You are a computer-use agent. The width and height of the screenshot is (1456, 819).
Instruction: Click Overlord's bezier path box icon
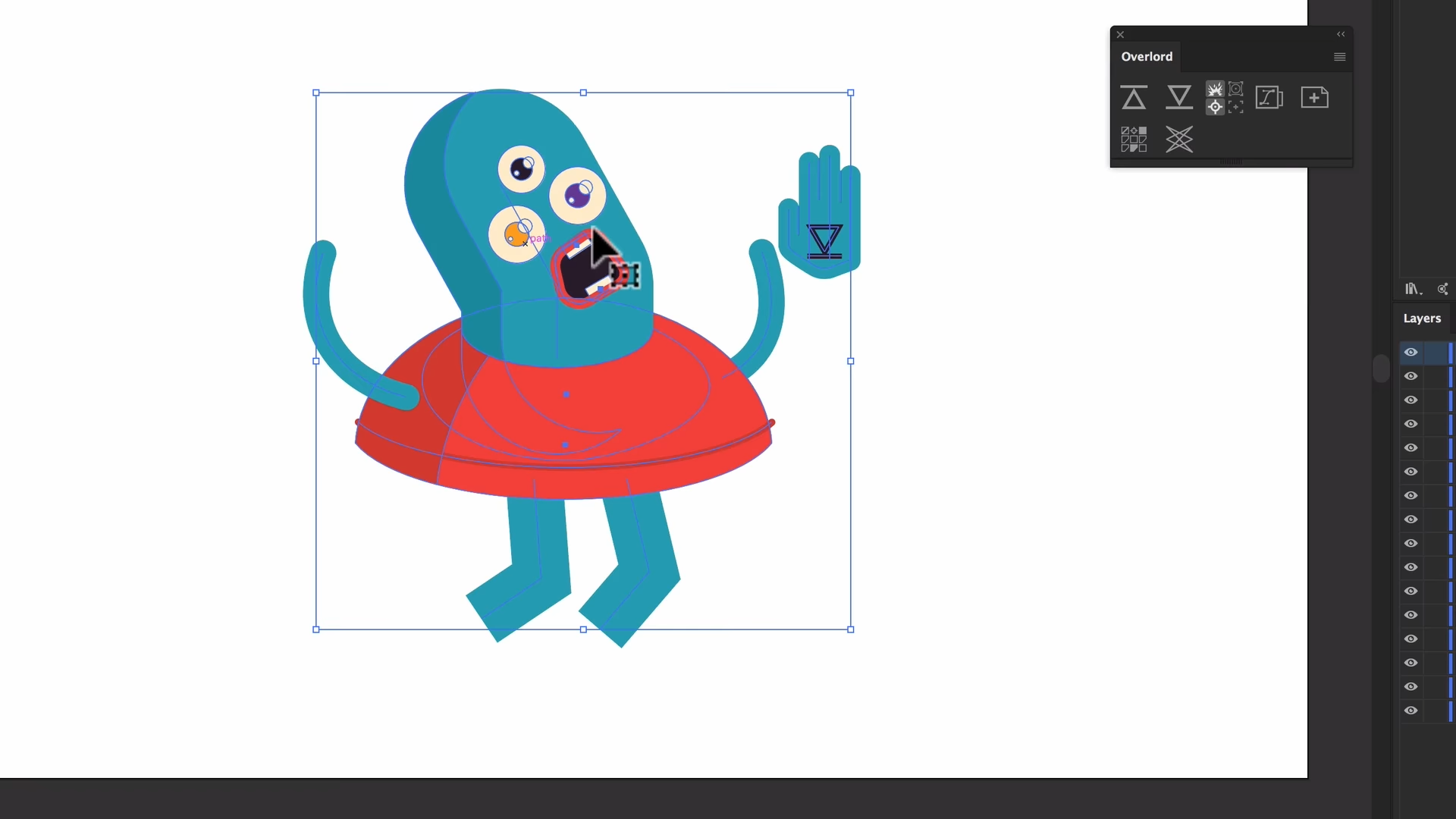pos(1269,98)
